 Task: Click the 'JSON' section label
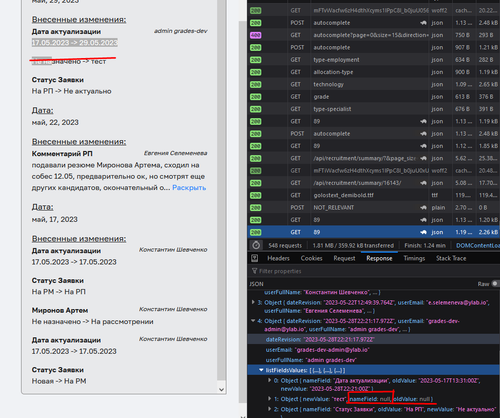pyautogui.click(x=256, y=284)
